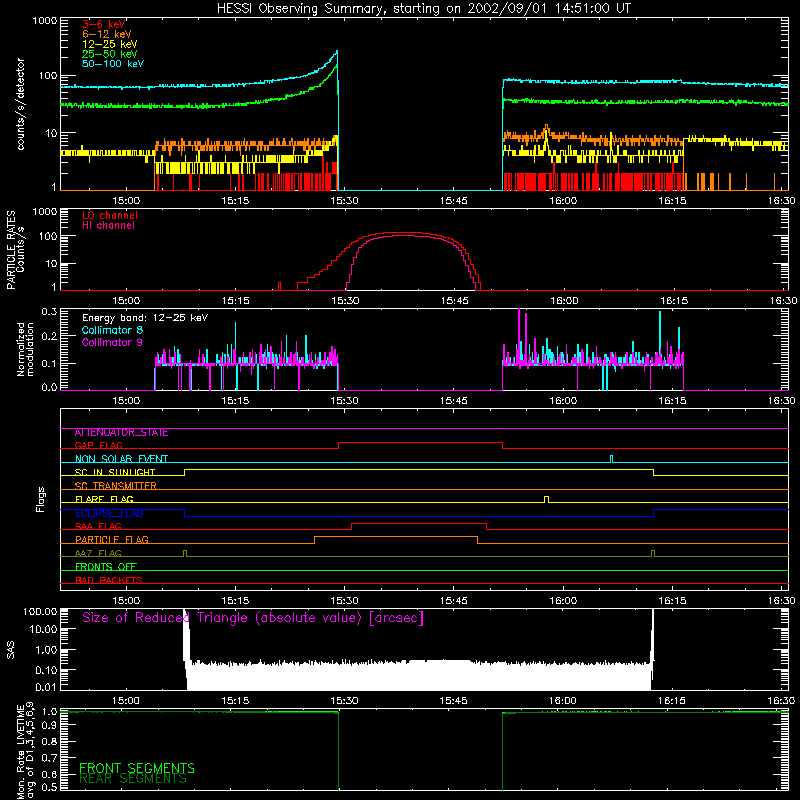Screen dimensions: 800x800
Task: Select the BAD_PACKETS flag label
Action: pos(108,581)
